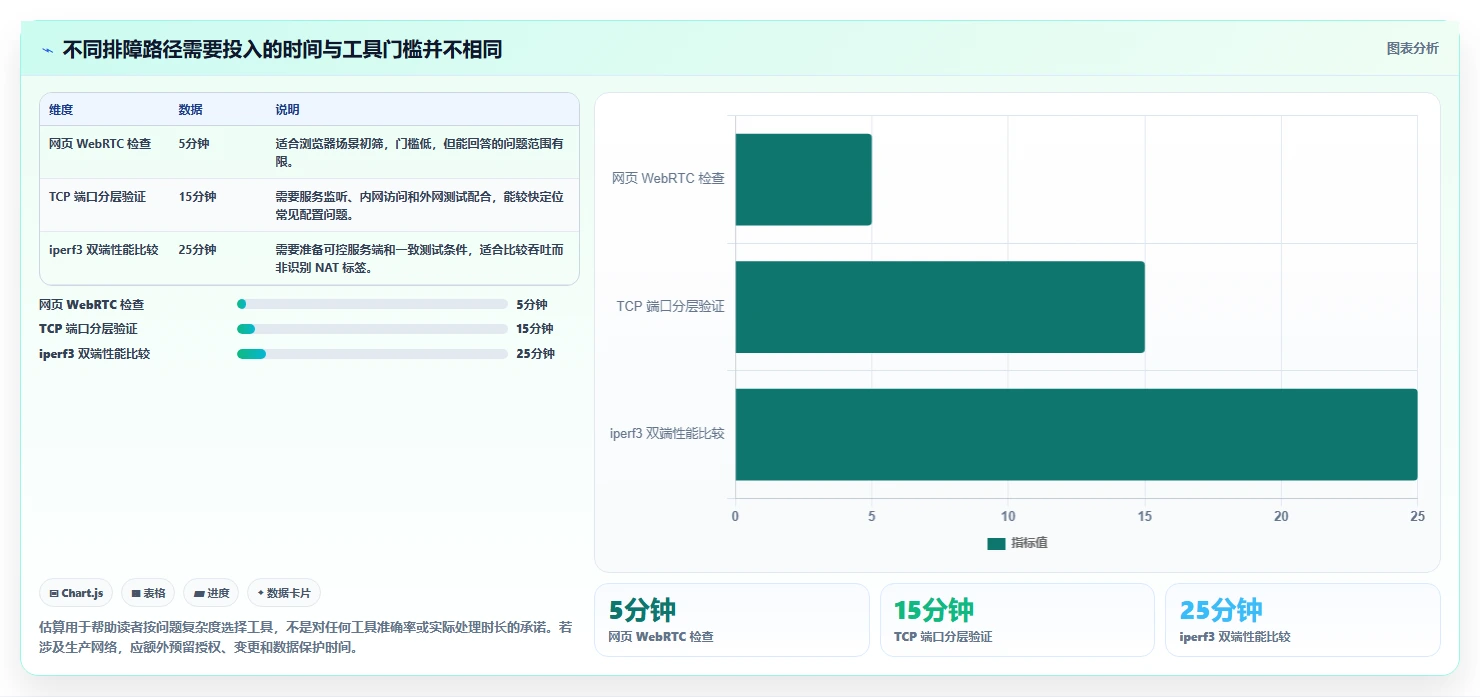Click the TCP 端口分层验证 chart bar

(x=940, y=307)
